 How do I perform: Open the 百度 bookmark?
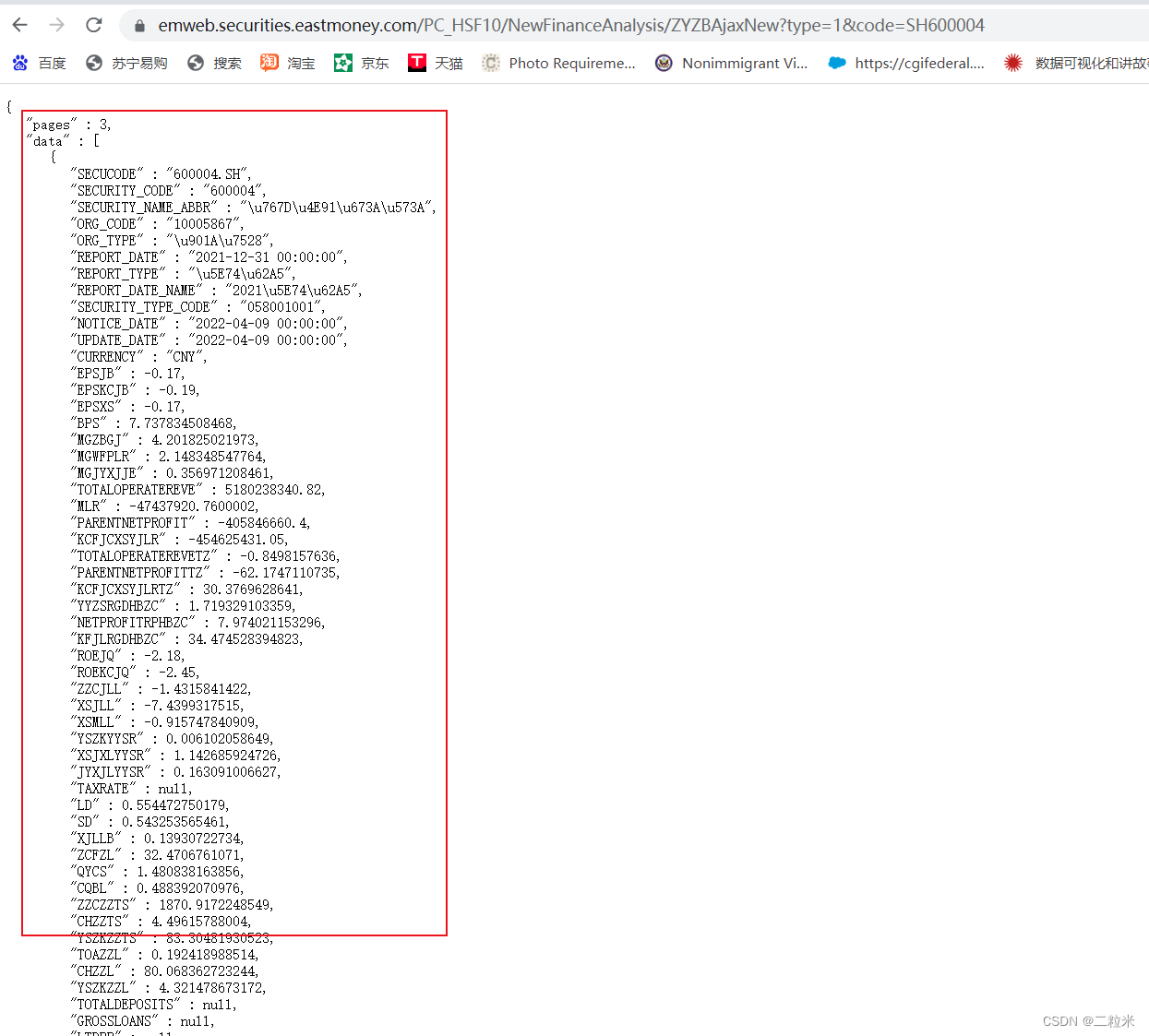40,63
